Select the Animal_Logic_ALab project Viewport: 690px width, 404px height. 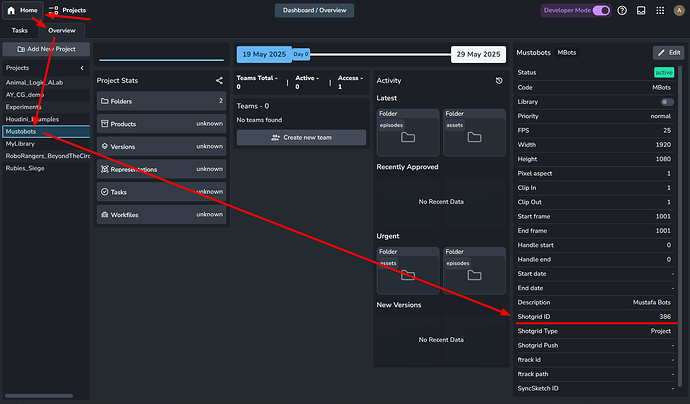click(46, 82)
